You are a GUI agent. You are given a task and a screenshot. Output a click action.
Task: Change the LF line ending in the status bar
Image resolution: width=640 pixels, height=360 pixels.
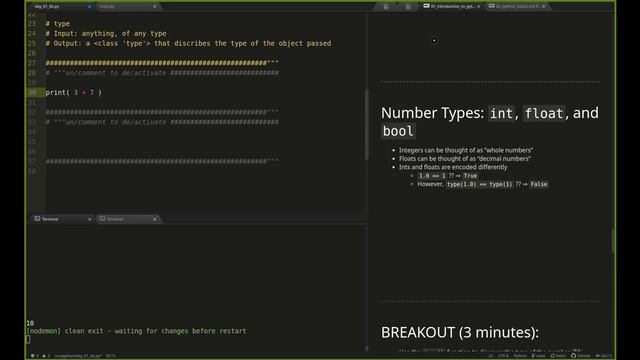click(491, 356)
